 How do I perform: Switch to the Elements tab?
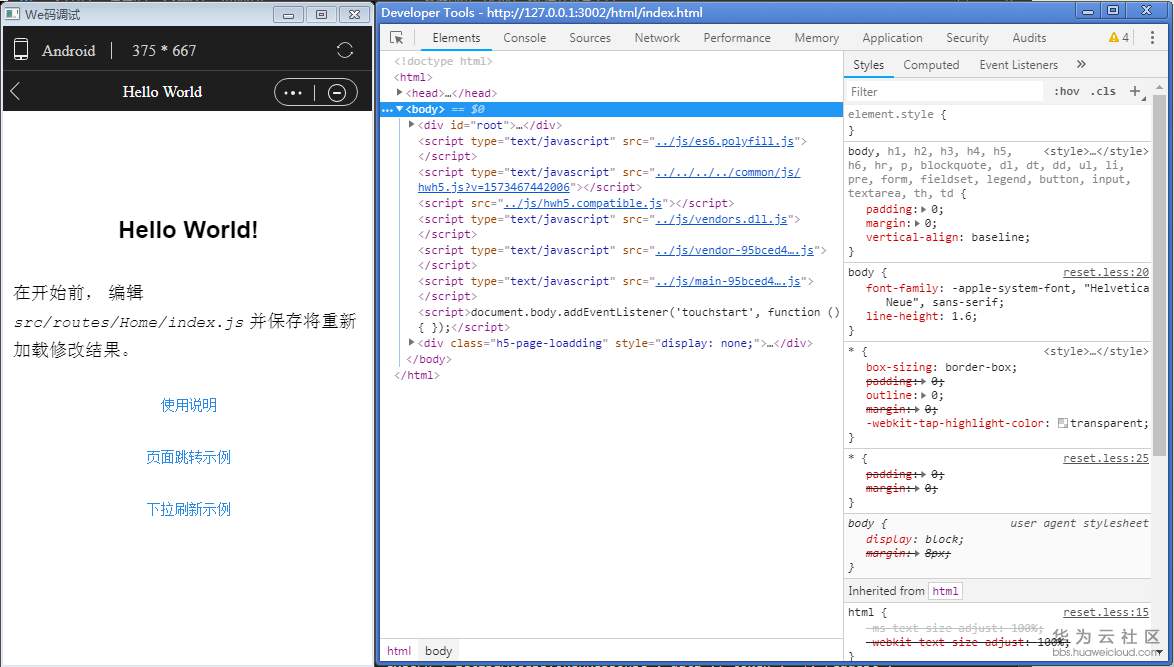pyautogui.click(x=456, y=37)
